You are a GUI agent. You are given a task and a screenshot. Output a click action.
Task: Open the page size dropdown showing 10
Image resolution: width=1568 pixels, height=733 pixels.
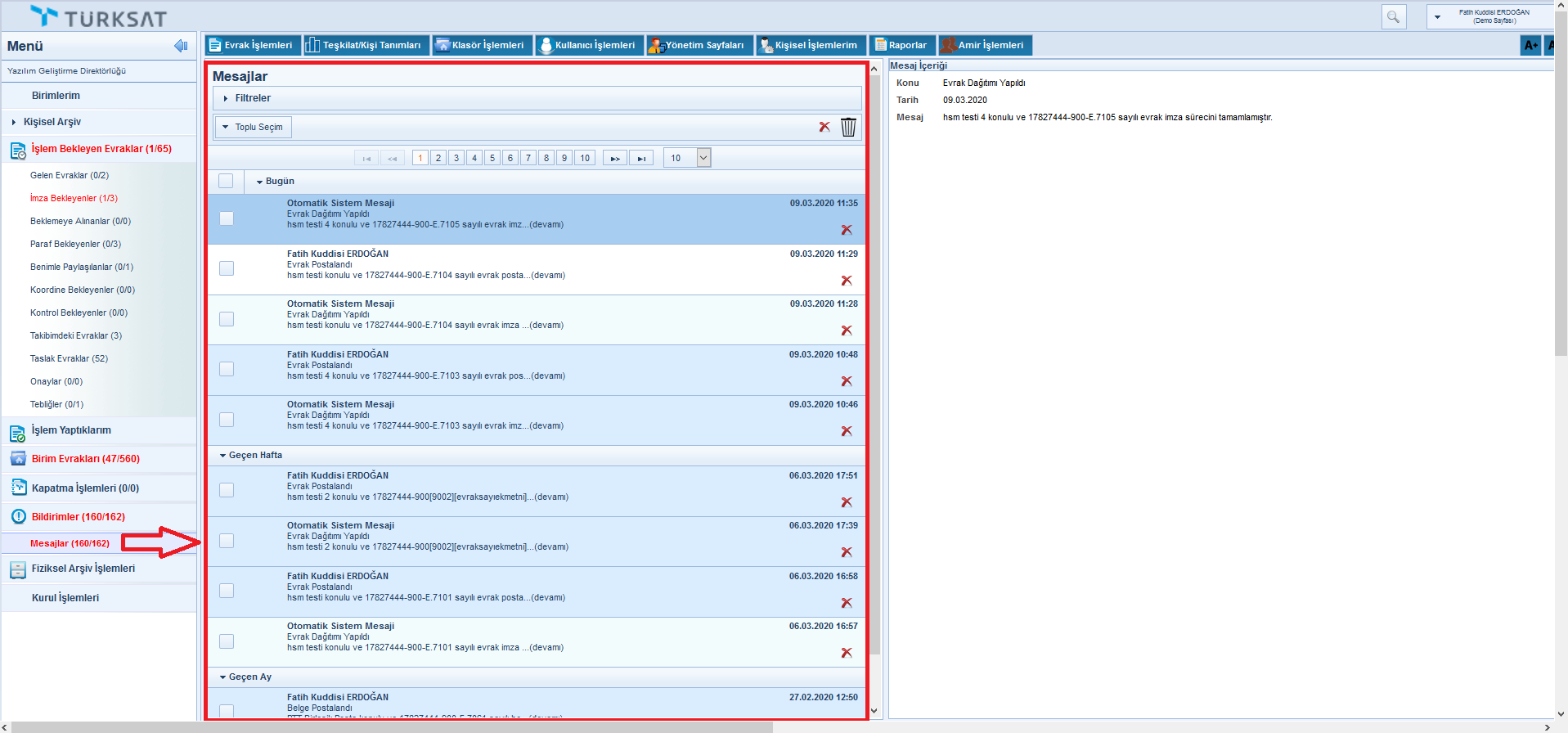[703, 158]
